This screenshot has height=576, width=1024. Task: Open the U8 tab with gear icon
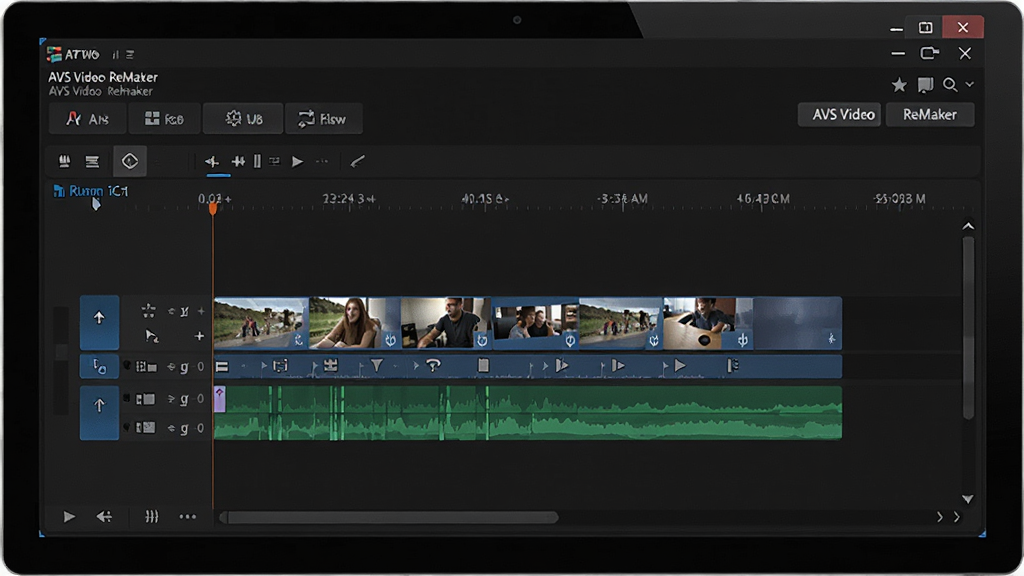point(243,119)
